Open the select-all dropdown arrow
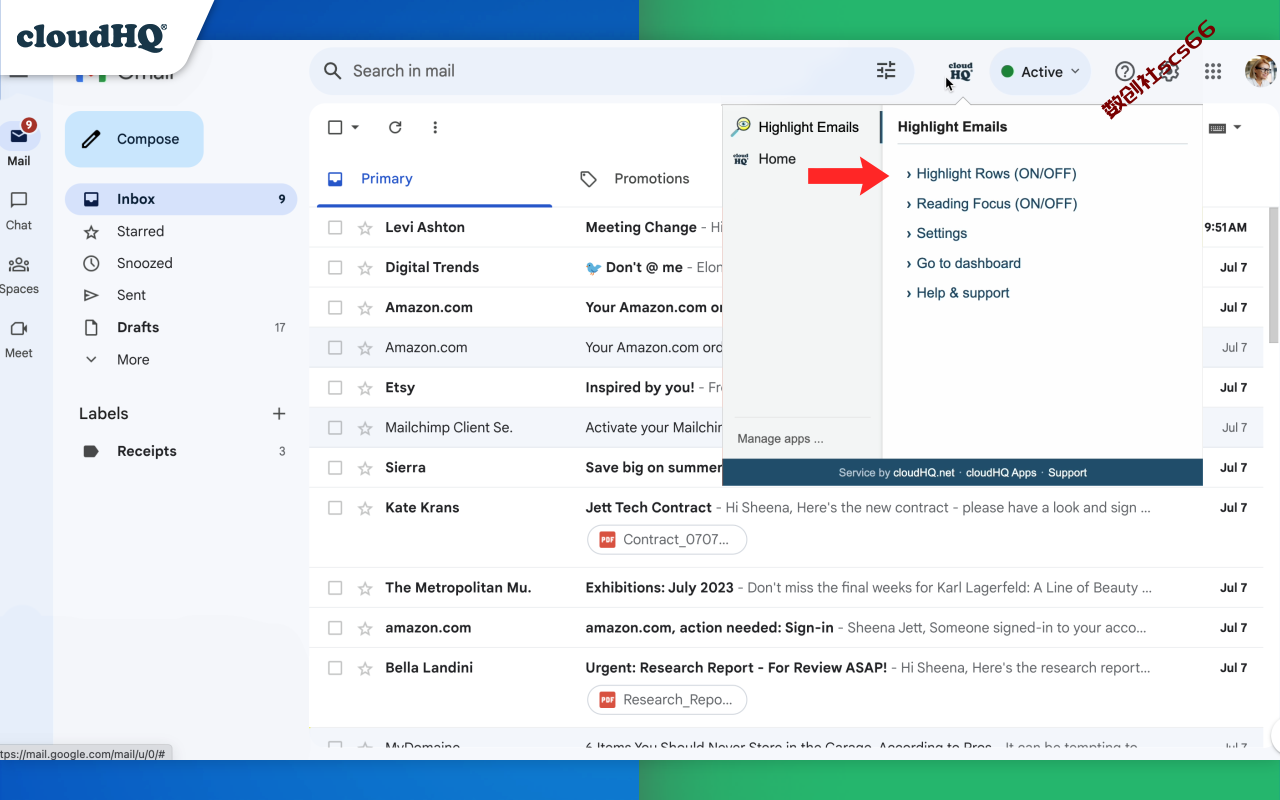 pyautogui.click(x=355, y=127)
